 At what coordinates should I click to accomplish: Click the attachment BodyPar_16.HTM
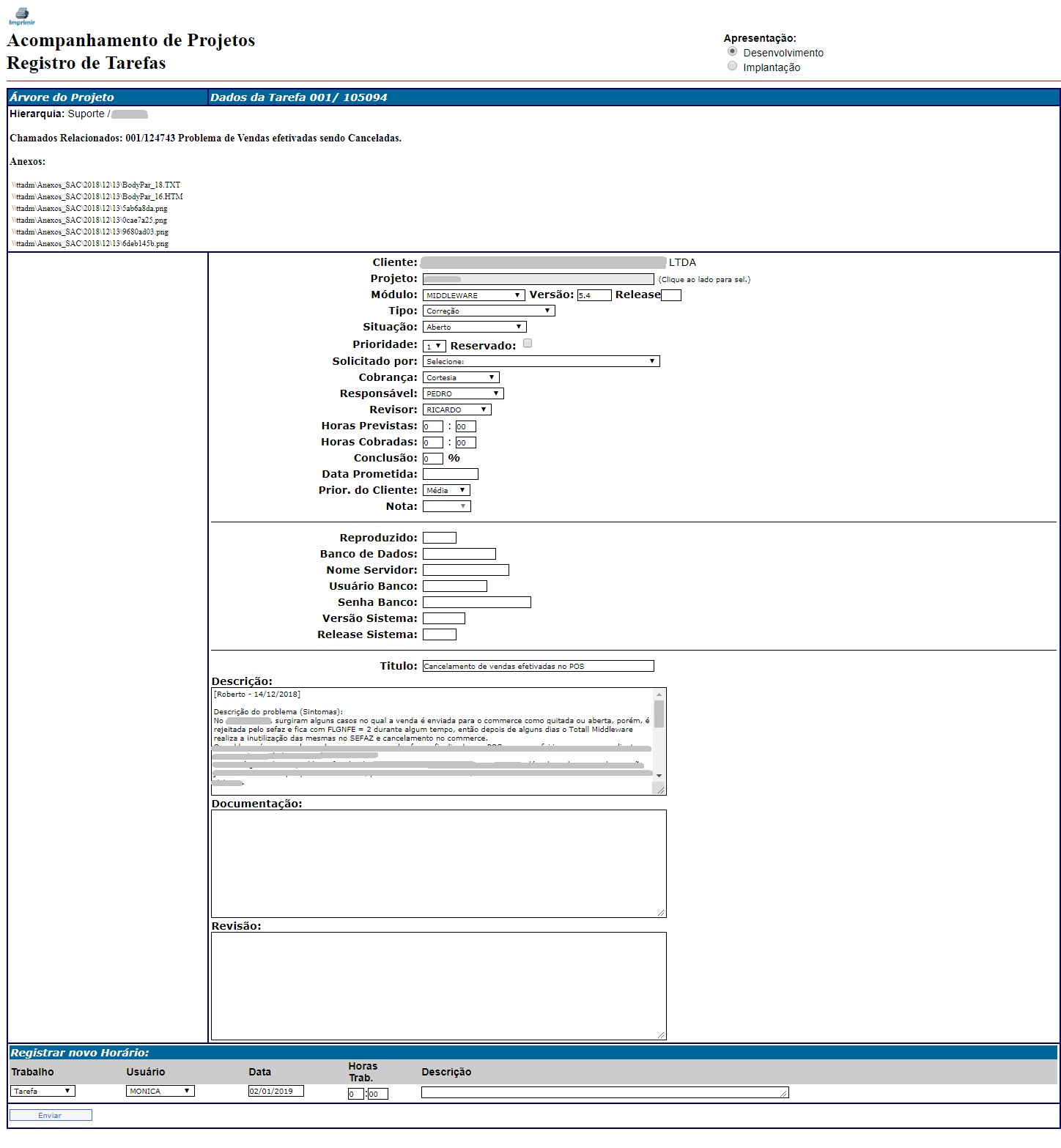coord(97,197)
